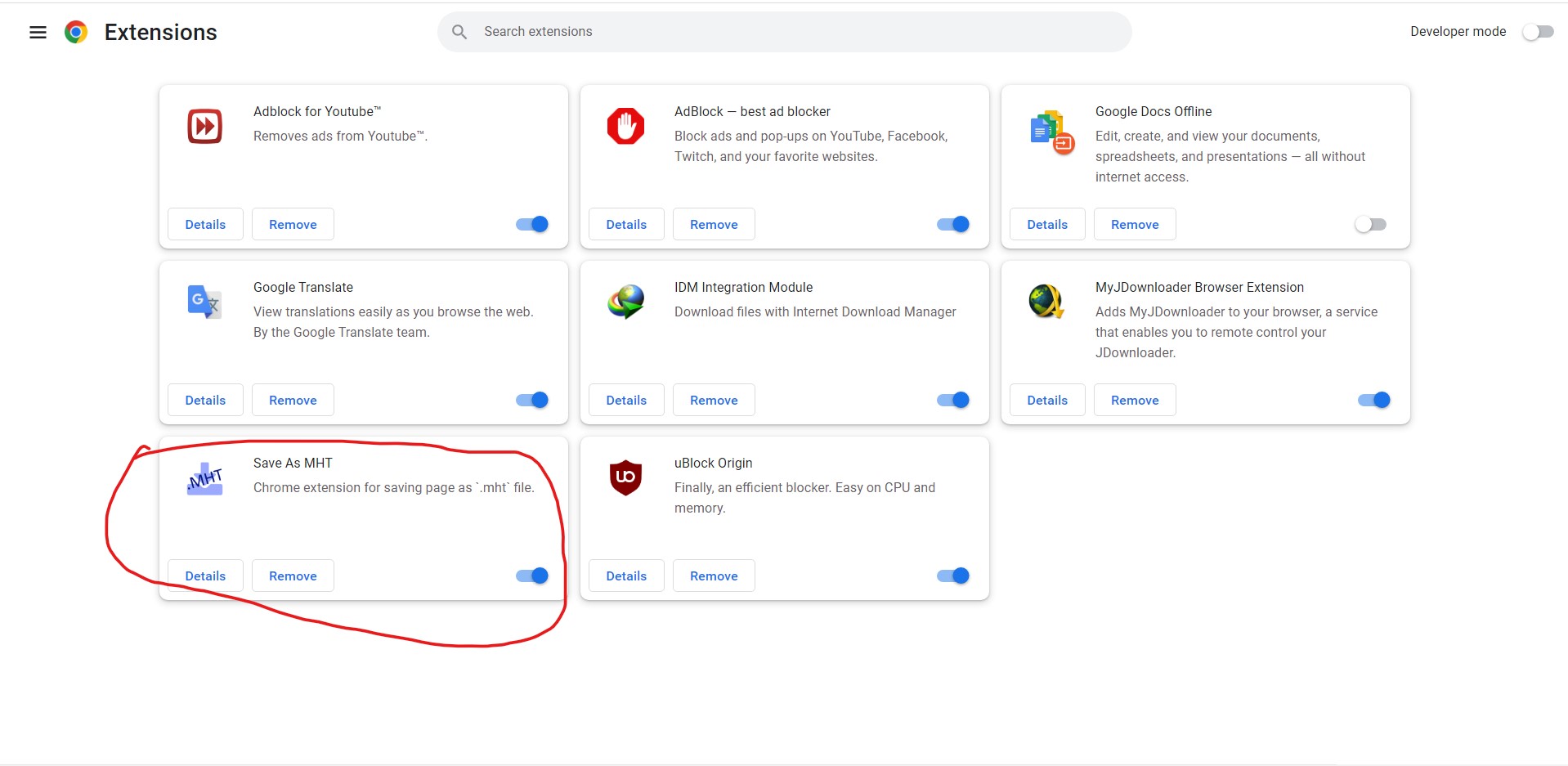Open Details for Save As MHT
Image resolution: width=1568 pixels, height=766 pixels.
tap(205, 576)
